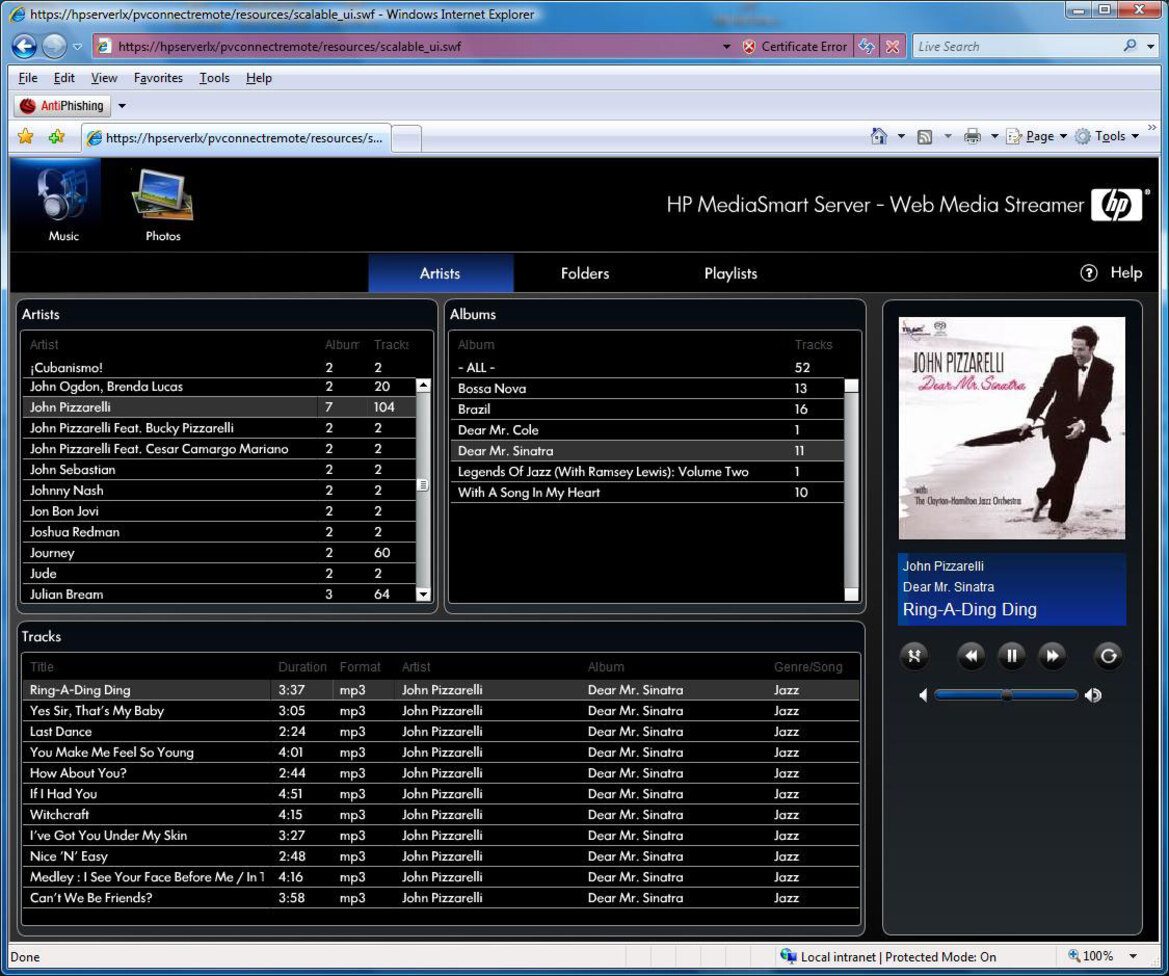Screen dimensions: 1169x976
Task: Skip to previous track
Action: pyautogui.click(x=971, y=656)
